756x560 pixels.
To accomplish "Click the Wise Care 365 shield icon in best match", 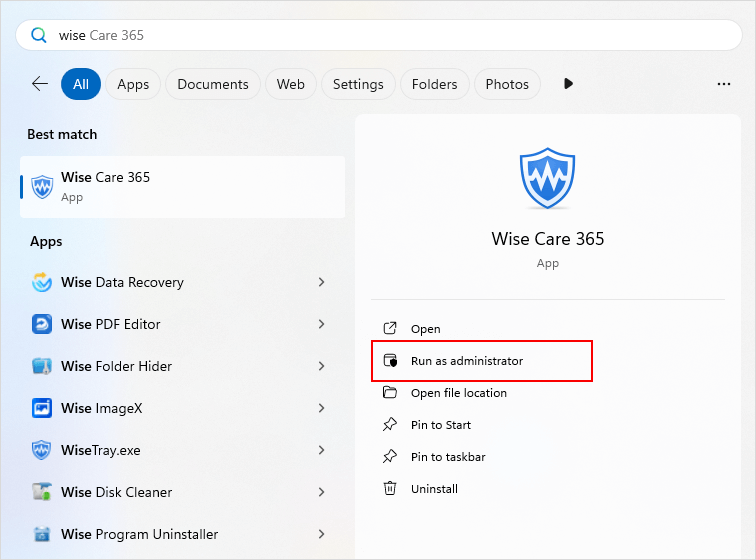I will [42, 187].
